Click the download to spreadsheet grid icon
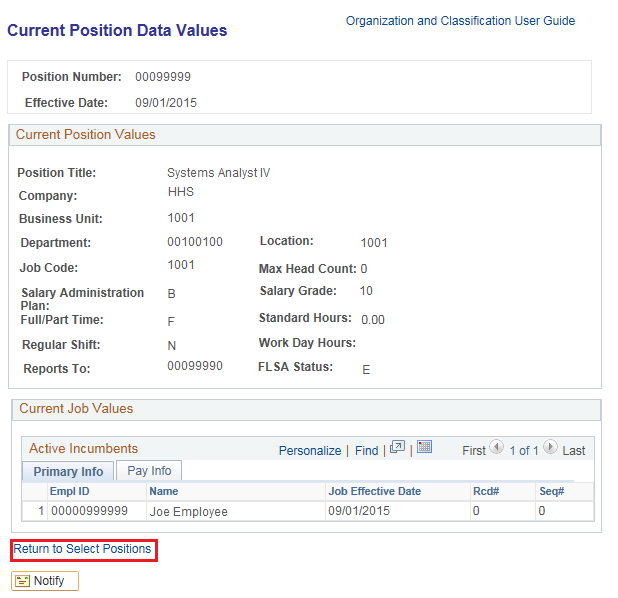Screen dimensions: 618x598 click(424, 449)
